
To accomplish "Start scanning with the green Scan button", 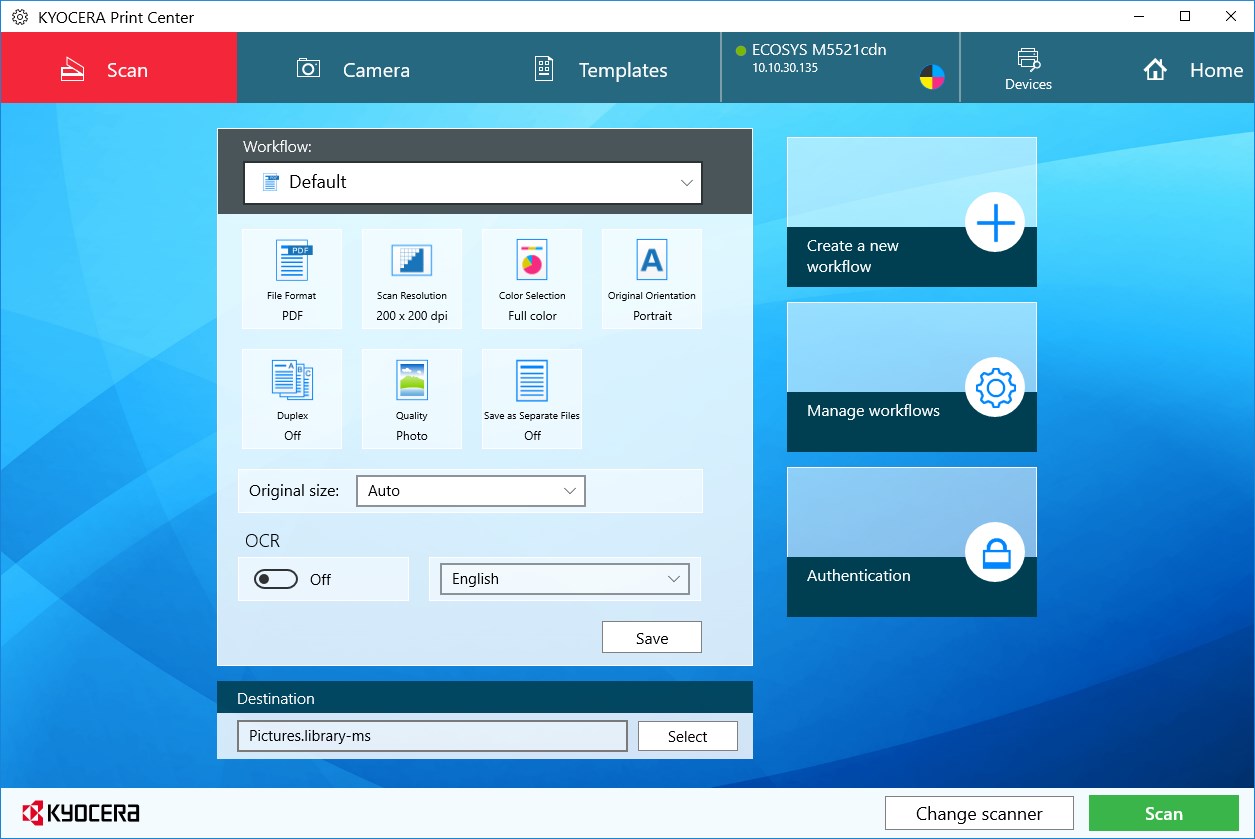I will pyautogui.click(x=1164, y=814).
